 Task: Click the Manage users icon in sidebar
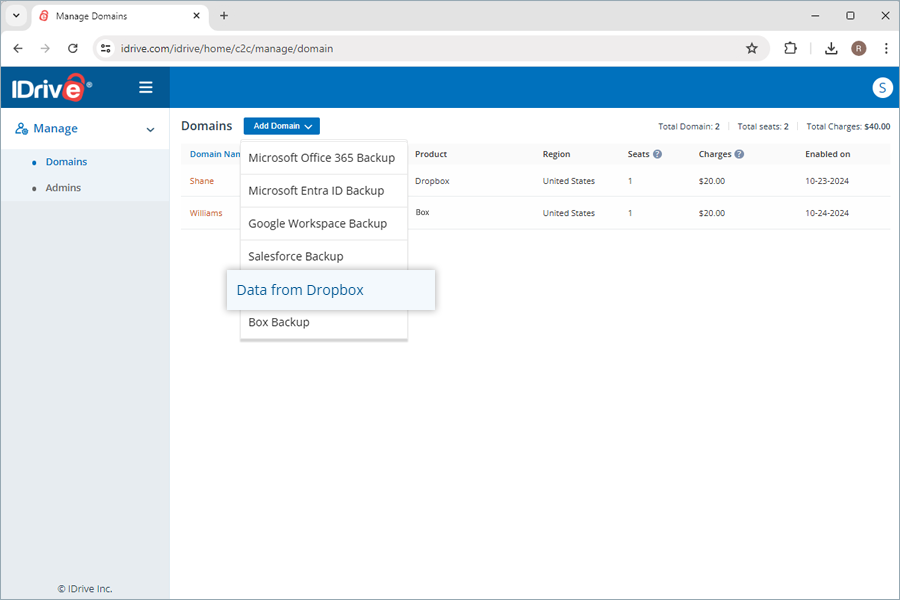point(21,129)
